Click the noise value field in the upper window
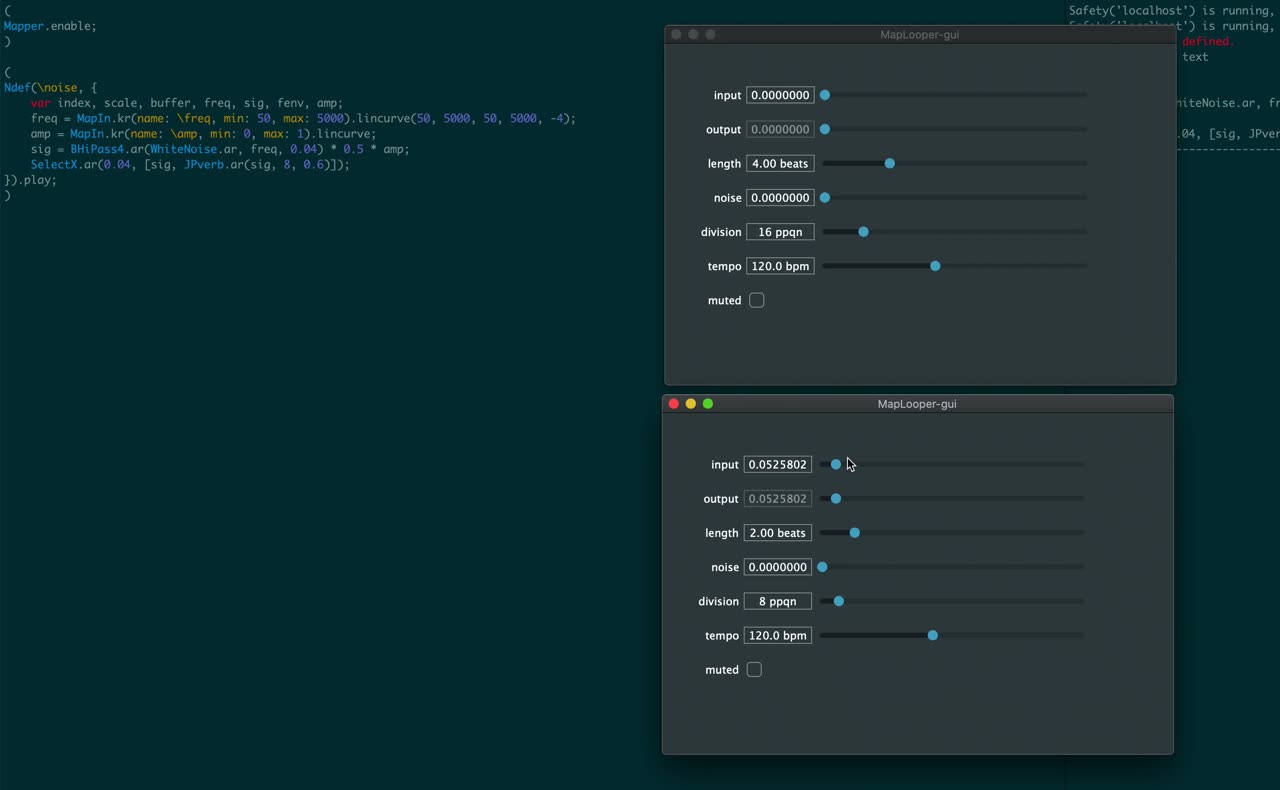1280x790 pixels. [x=780, y=198]
